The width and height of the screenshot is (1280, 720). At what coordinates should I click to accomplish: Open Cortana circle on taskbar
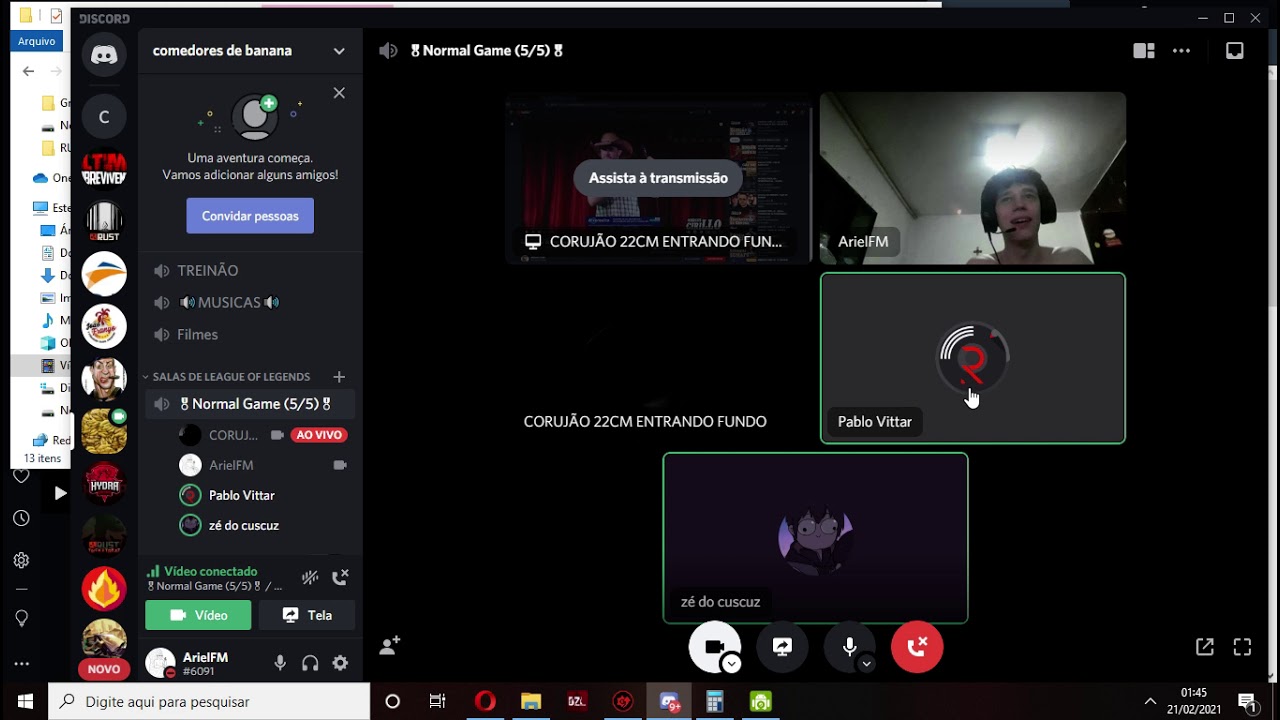pyautogui.click(x=392, y=702)
